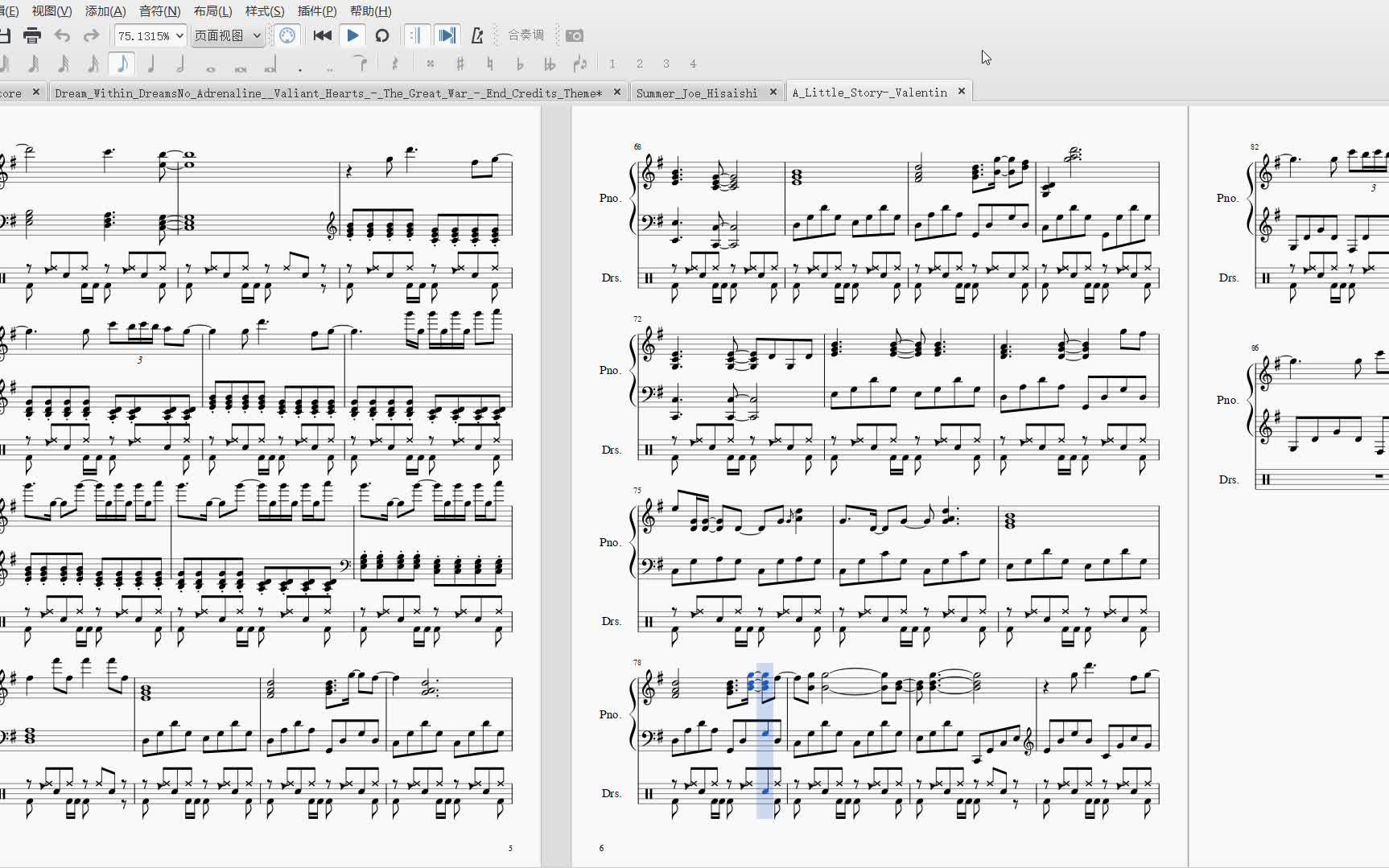Click the page number 6 at page bottom
This screenshot has width=1389, height=868.
click(601, 848)
